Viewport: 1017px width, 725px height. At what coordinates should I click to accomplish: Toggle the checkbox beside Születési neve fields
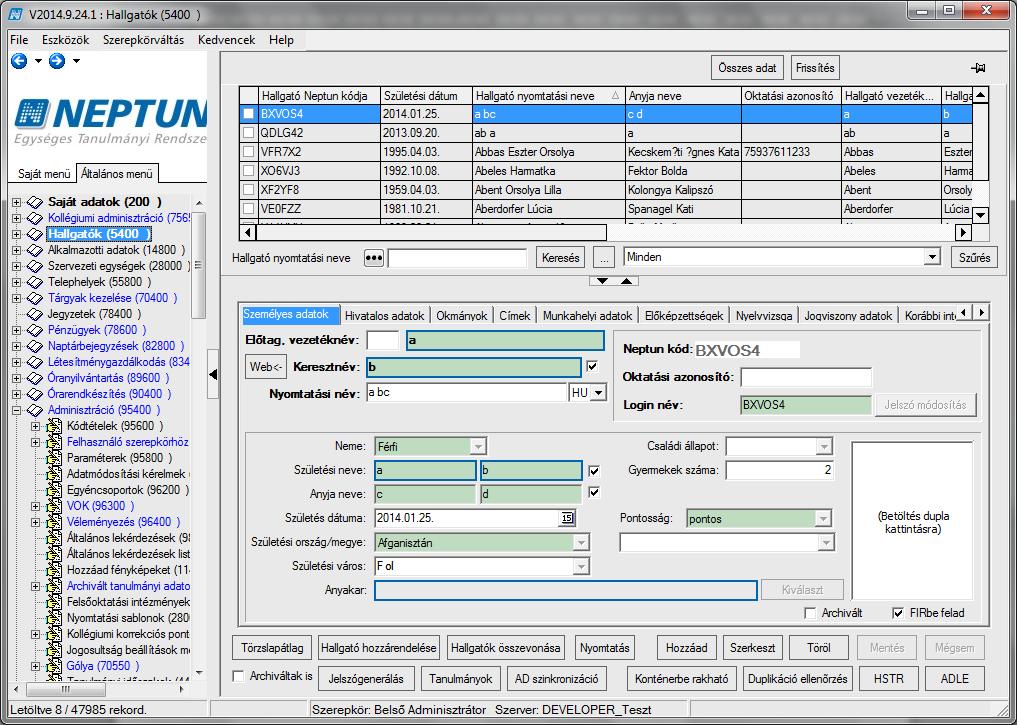[593, 471]
